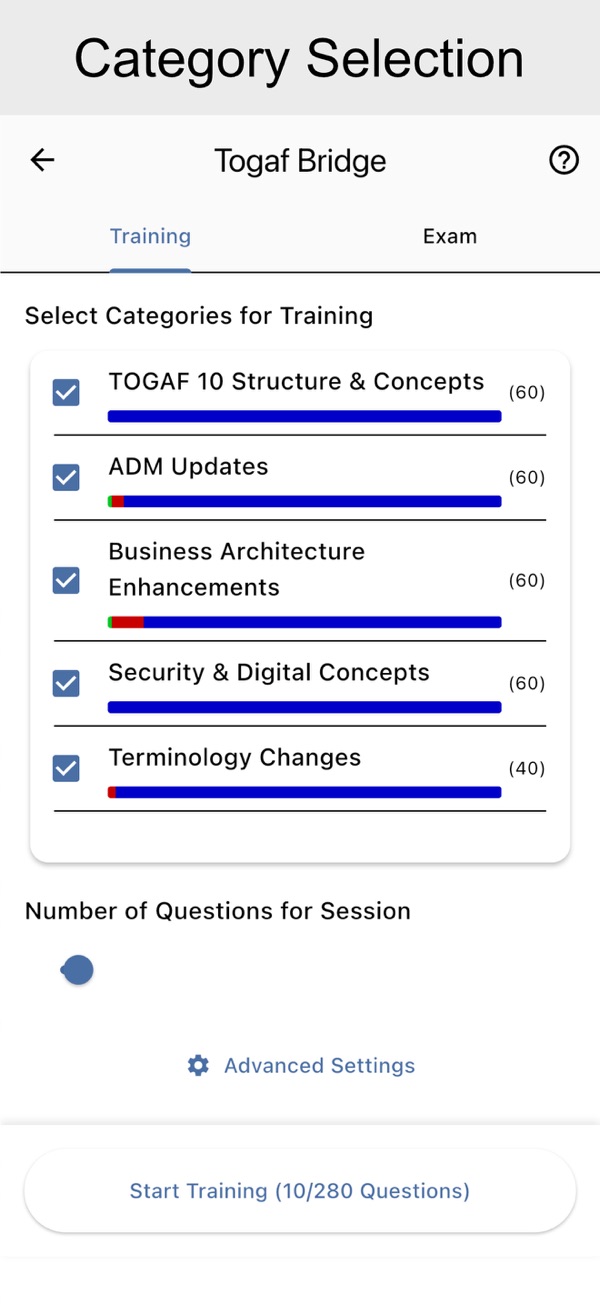
Task: Click the Business Architecture Enhancements progress bar
Action: point(304,622)
